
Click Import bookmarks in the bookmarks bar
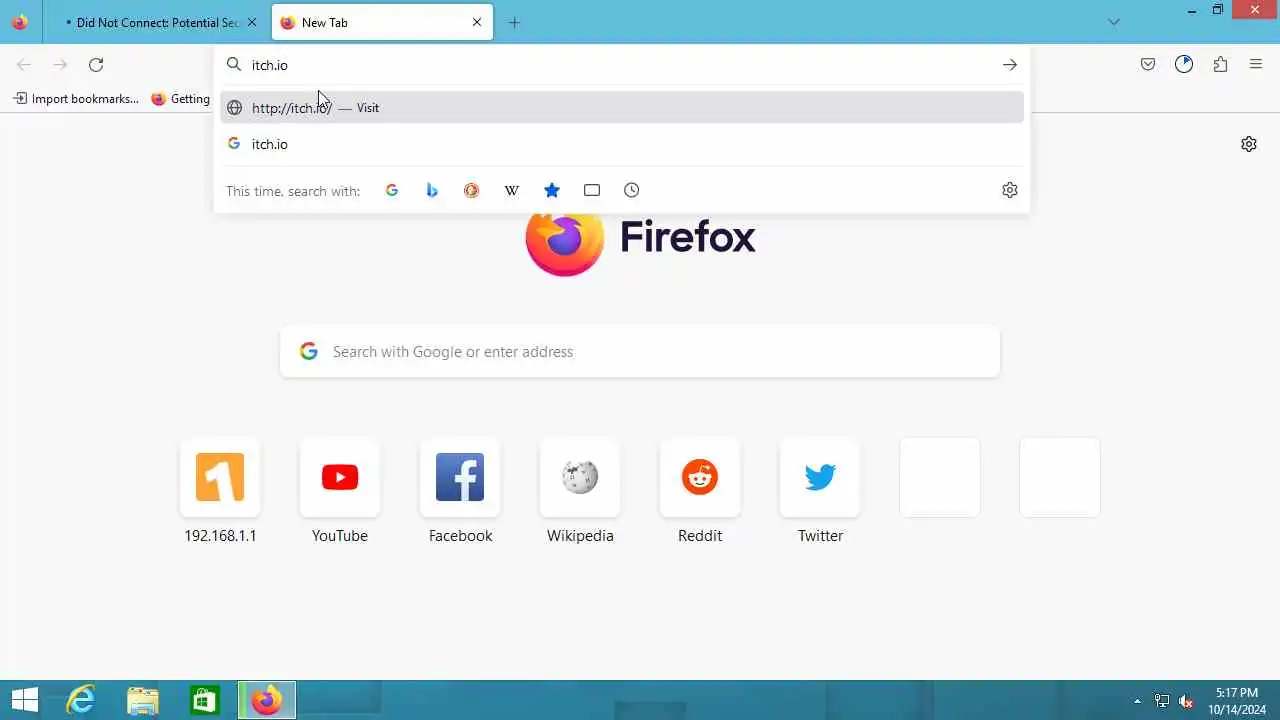[76, 98]
